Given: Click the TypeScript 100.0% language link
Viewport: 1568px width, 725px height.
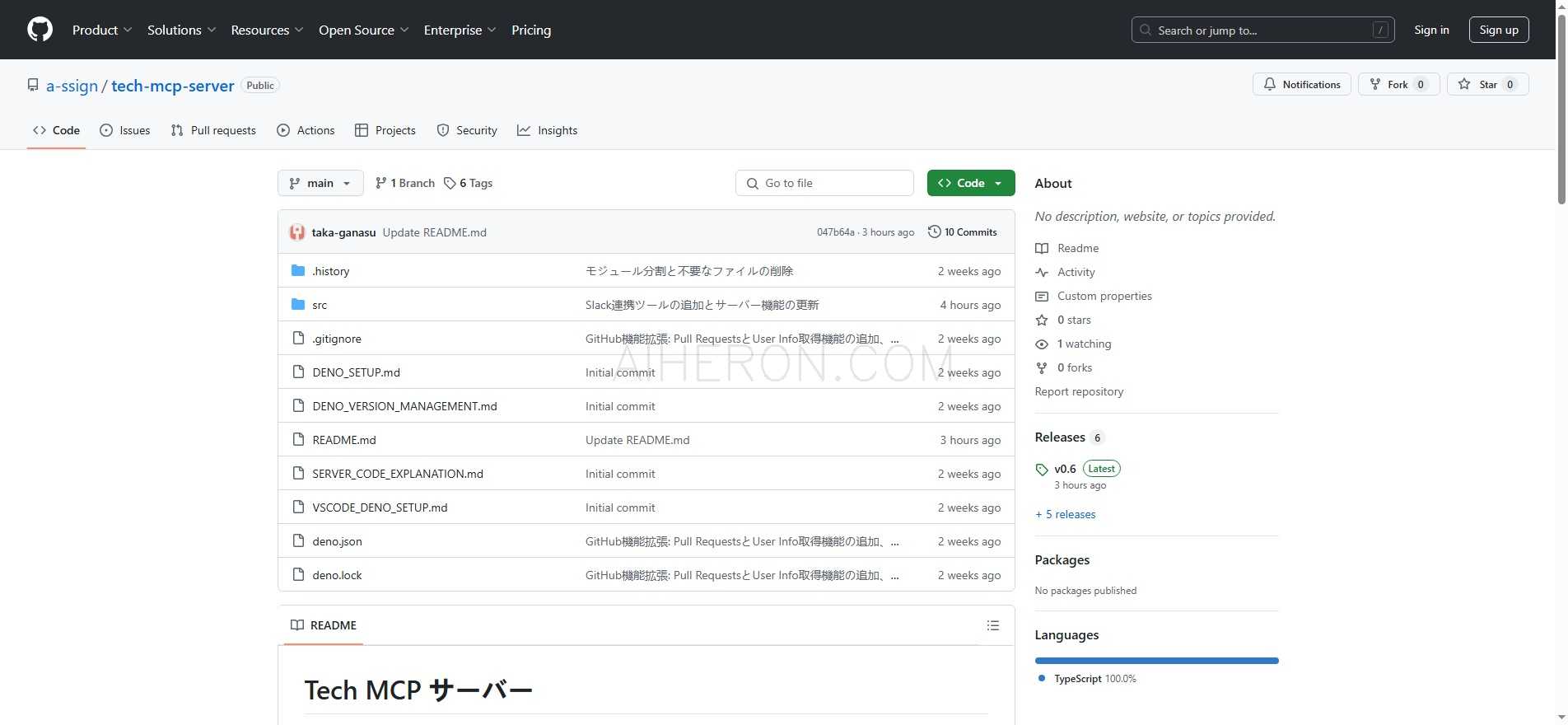Looking at the screenshot, I should click(1087, 679).
